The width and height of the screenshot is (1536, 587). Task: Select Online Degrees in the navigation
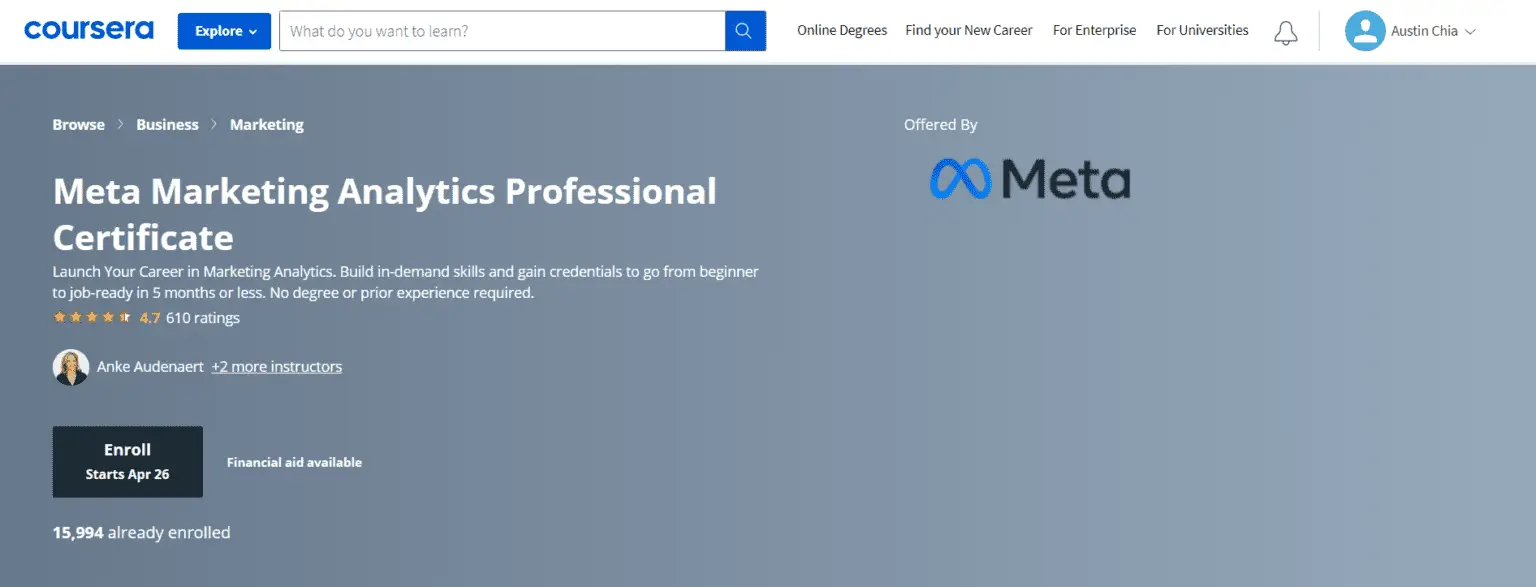841,30
